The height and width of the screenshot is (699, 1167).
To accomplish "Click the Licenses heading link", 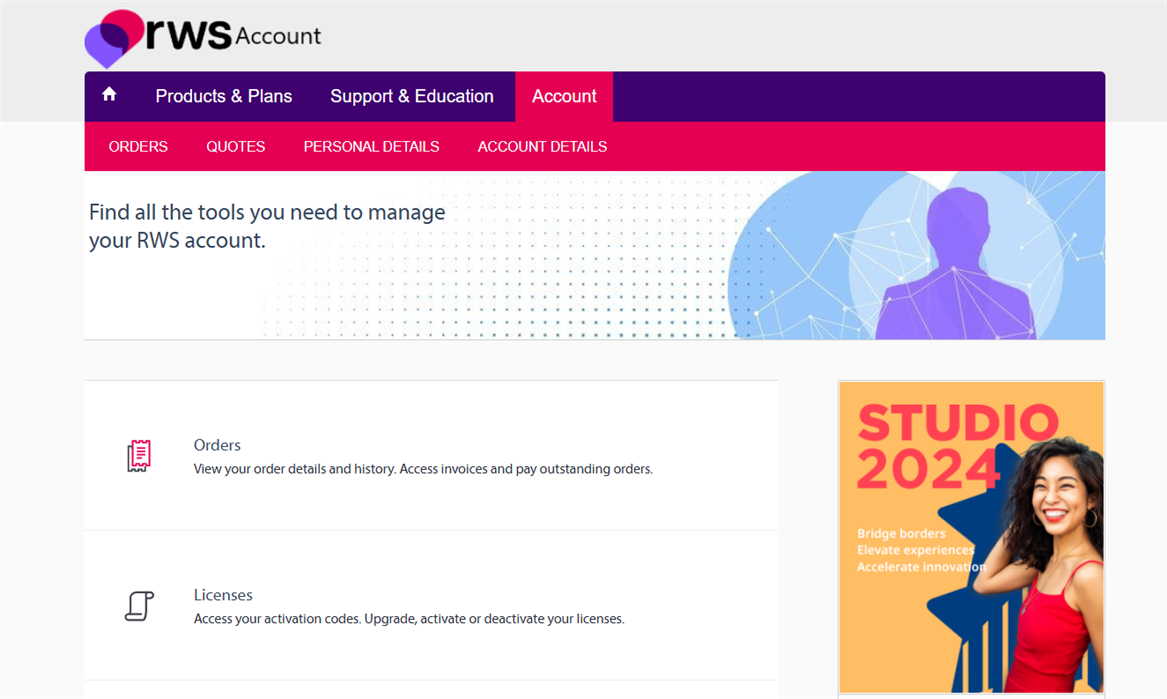I will (223, 595).
